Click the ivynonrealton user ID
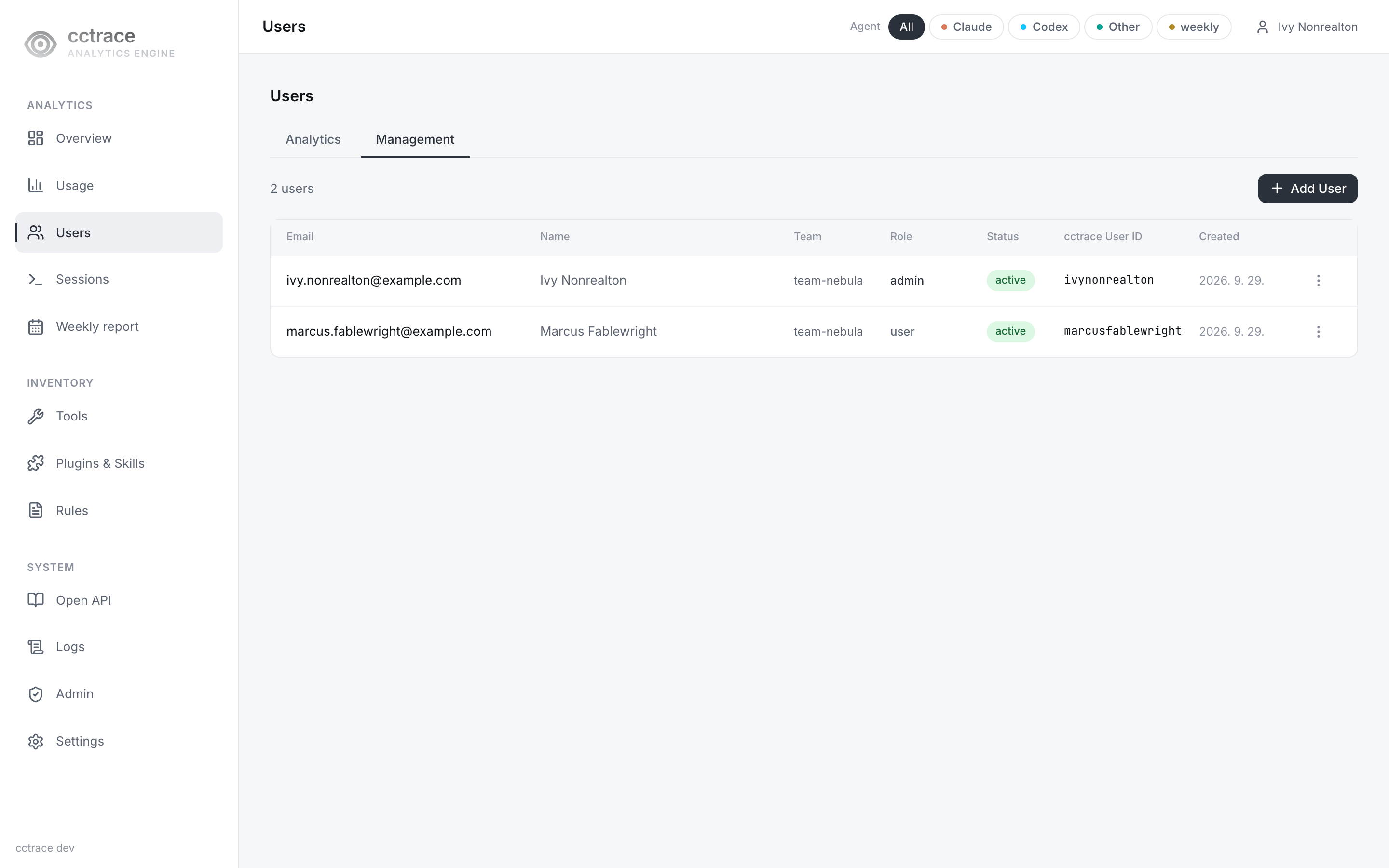Image resolution: width=1389 pixels, height=868 pixels. [1108, 280]
